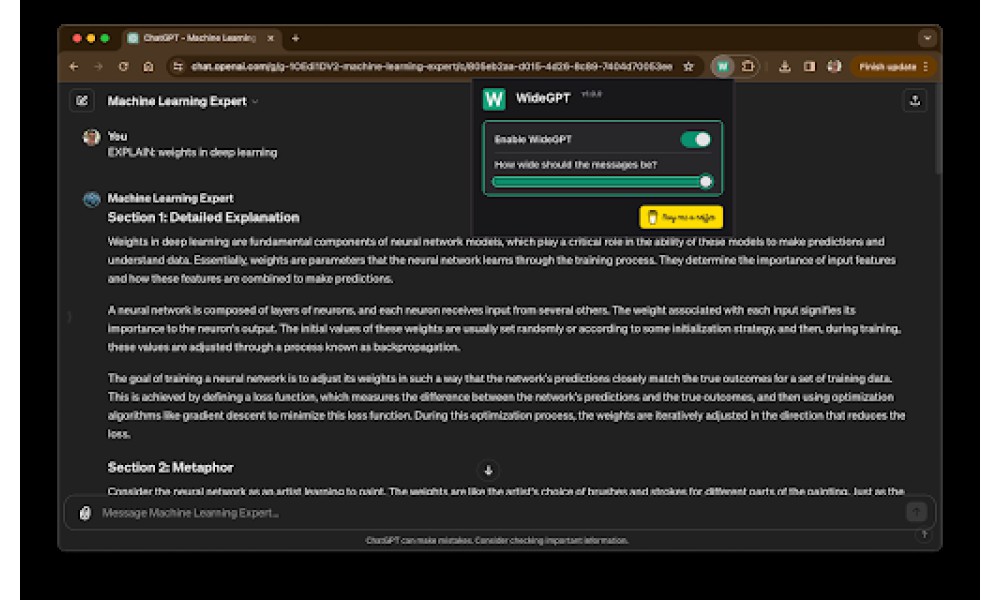Jump to the bottom of the conversation
Viewport: 1000px width, 600px height.
pos(489,471)
